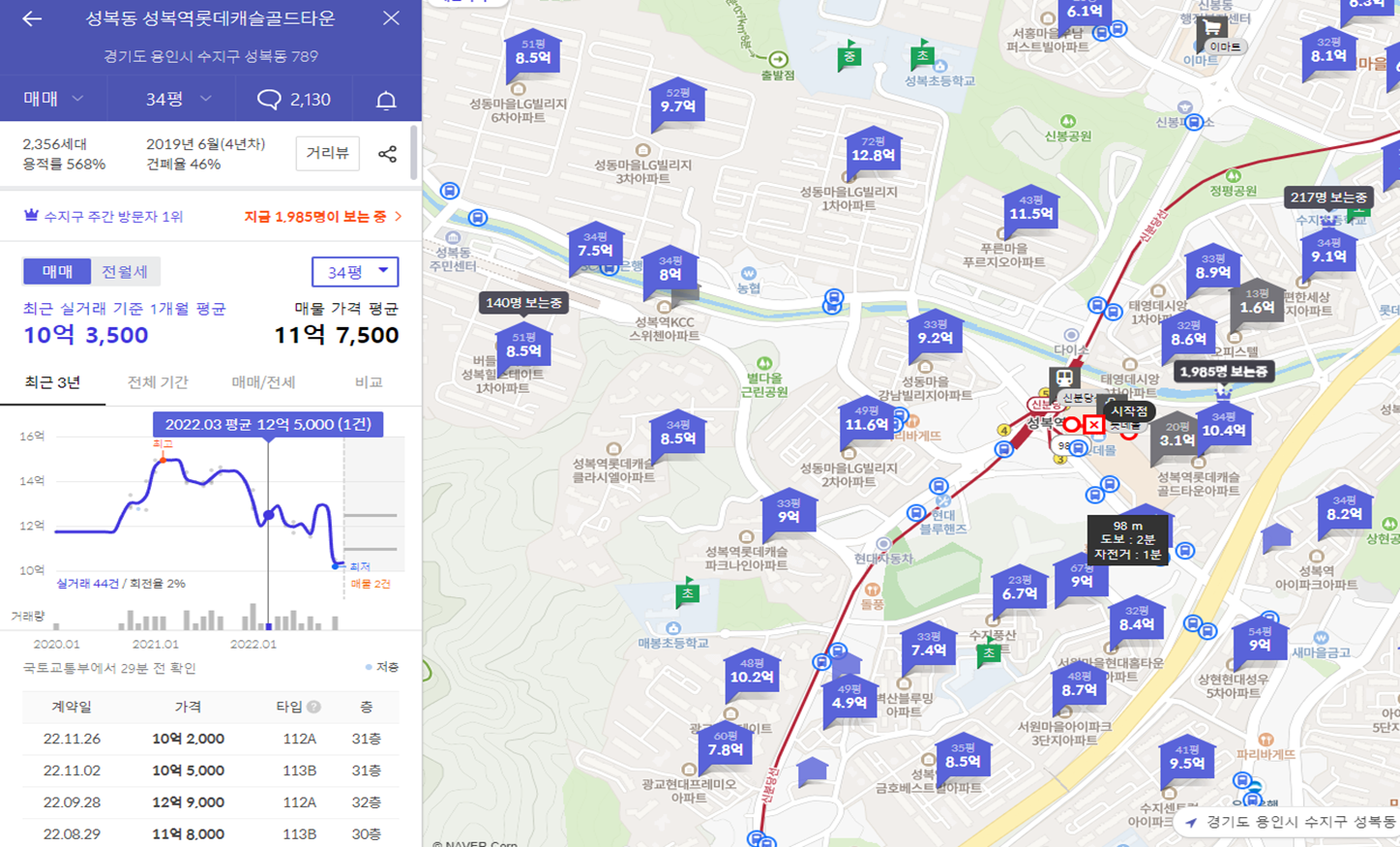Click the 54평 9억 price marker
Viewport: 1400px width, 847px height.
(x=1260, y=644)
